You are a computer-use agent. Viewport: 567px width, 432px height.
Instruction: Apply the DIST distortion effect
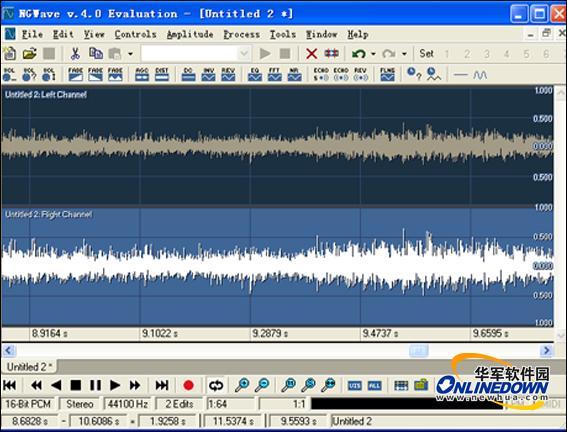162,74
